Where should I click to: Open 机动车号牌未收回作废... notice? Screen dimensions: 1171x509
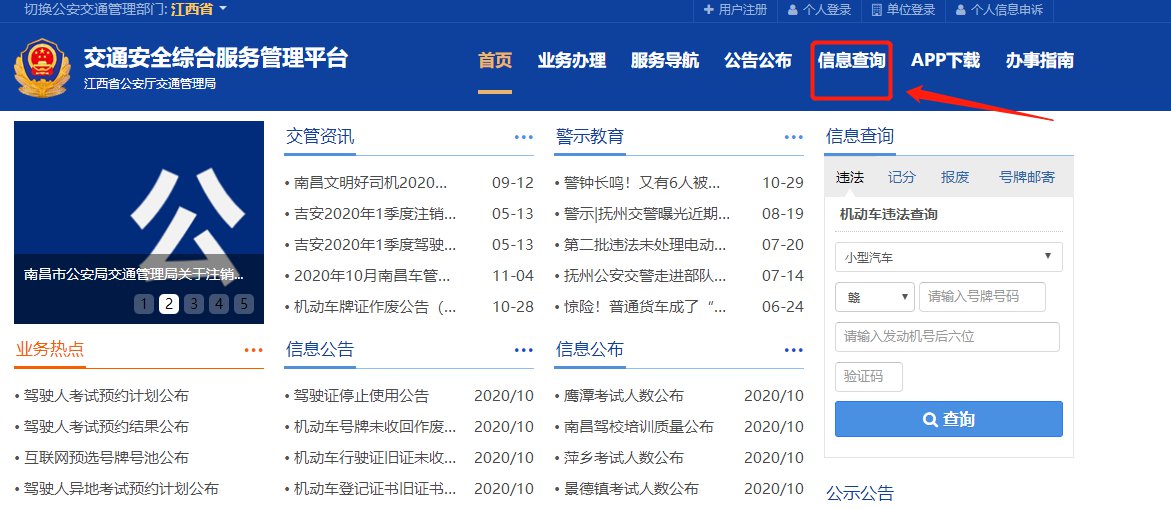(x=374, y=427)
